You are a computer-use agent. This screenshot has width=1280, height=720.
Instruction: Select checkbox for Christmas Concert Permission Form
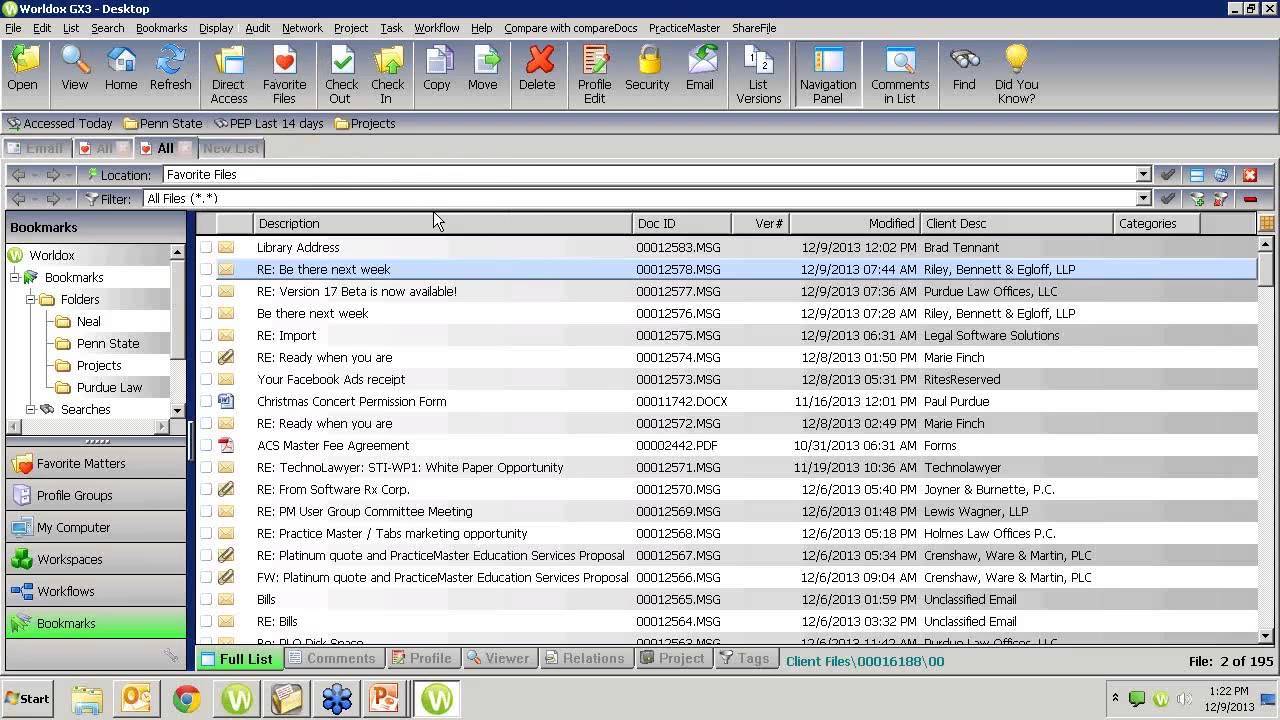pyautogui.click(x=206, y=401)
